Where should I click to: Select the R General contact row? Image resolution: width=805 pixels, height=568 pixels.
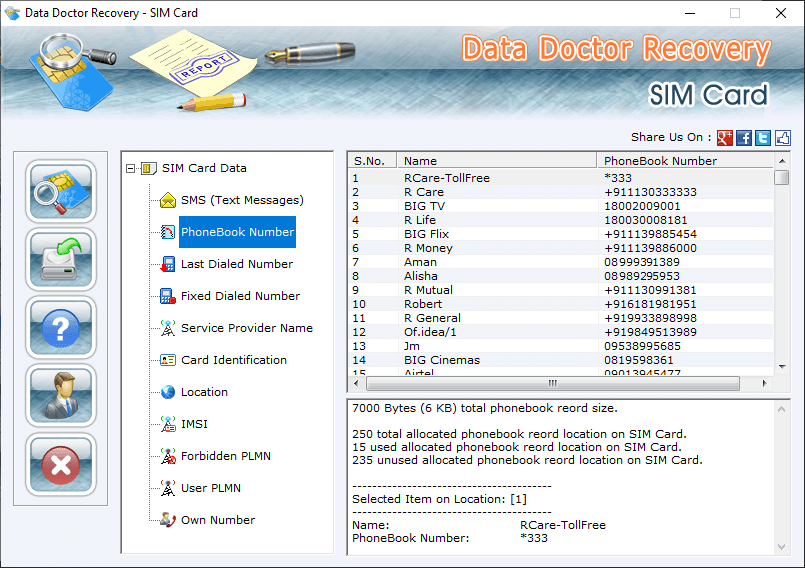pos(561,318)
